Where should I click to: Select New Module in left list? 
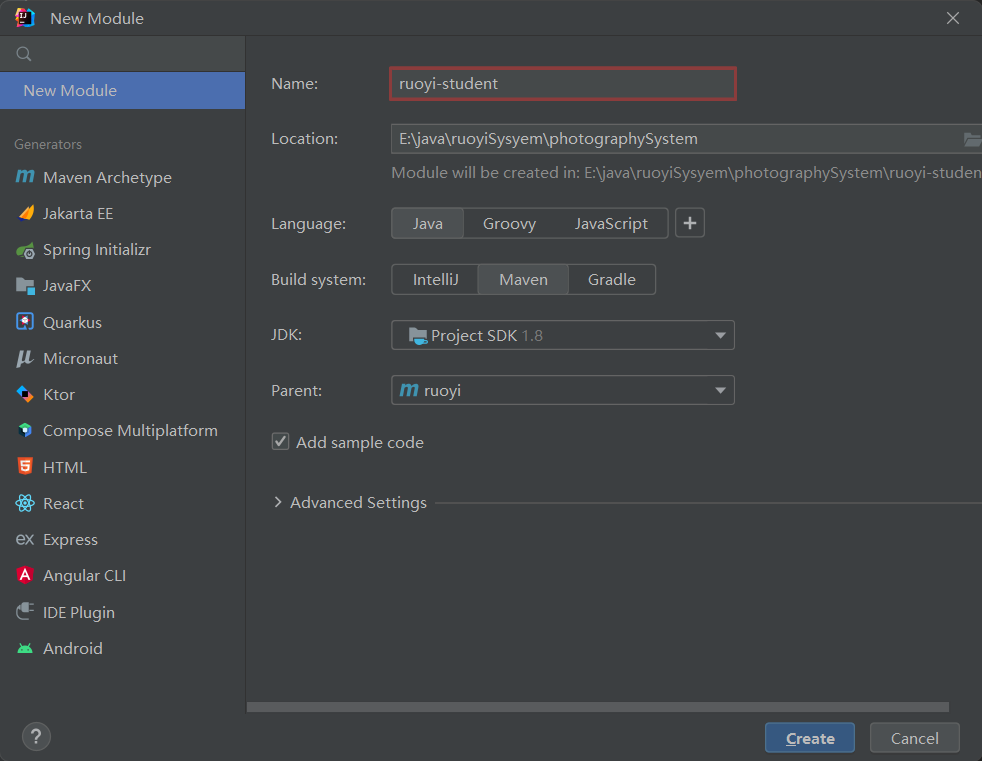tap(123, 91)
